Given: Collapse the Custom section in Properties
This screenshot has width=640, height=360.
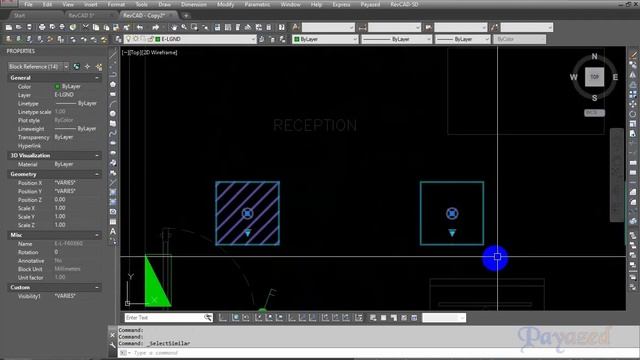Looking at the screenshot, I should click(97, 287).
